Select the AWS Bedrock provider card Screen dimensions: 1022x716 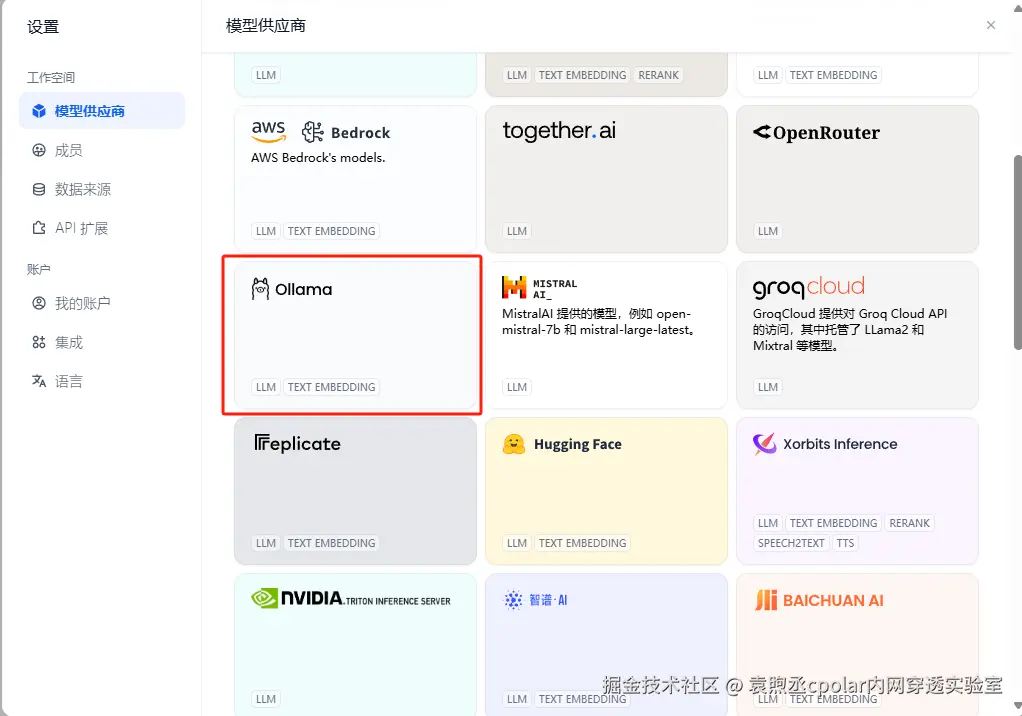[355, 179]
